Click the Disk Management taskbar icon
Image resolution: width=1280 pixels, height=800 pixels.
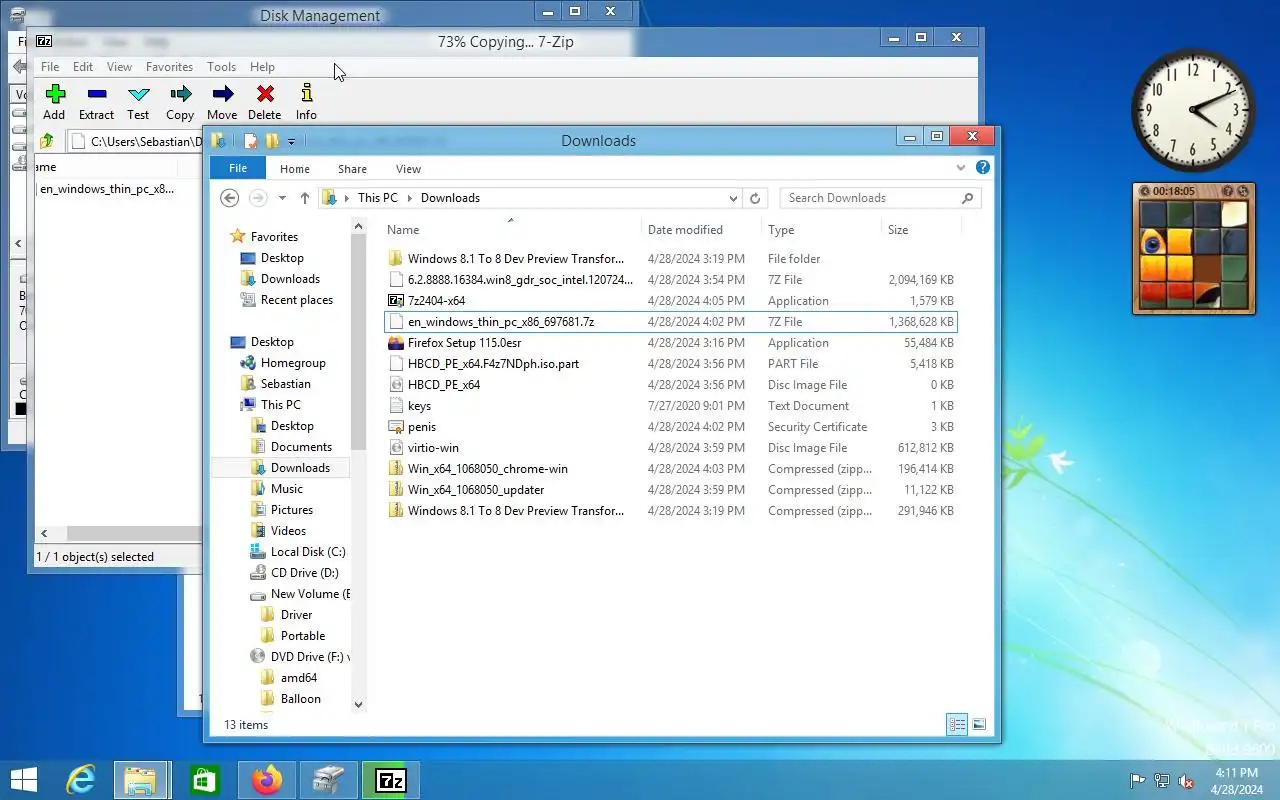328,780
